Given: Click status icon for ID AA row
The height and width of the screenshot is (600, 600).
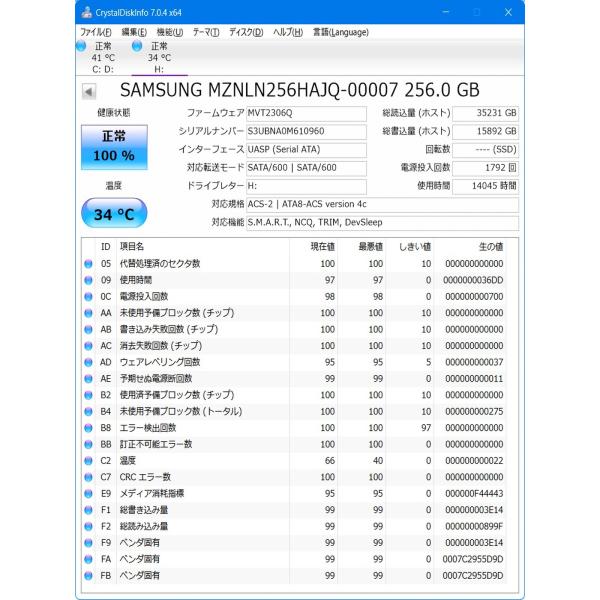Looking at the screenshot, I should click(x=88, y=313).
